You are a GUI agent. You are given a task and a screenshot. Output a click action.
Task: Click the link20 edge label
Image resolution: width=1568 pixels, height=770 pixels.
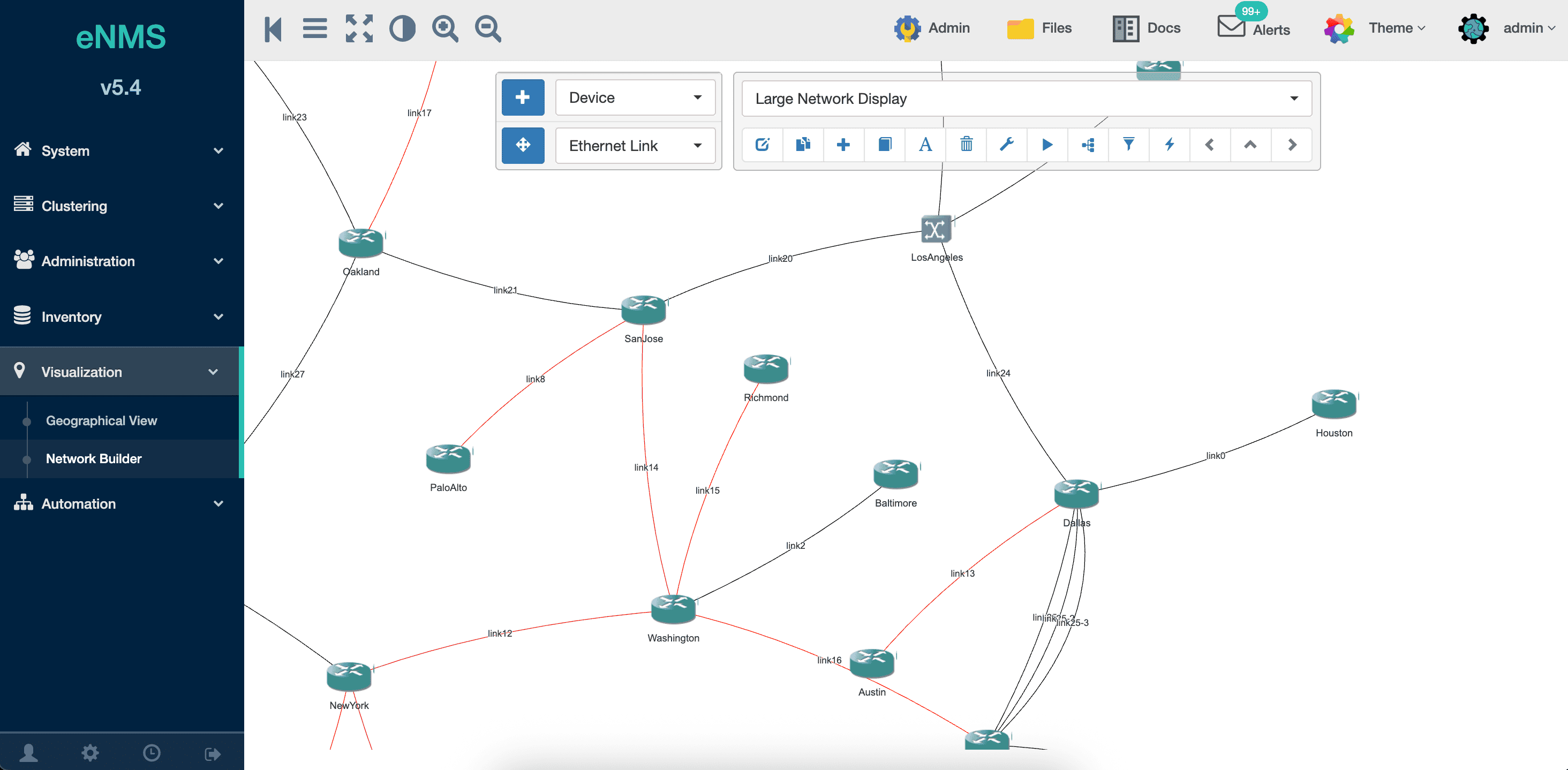pos(780,259)
